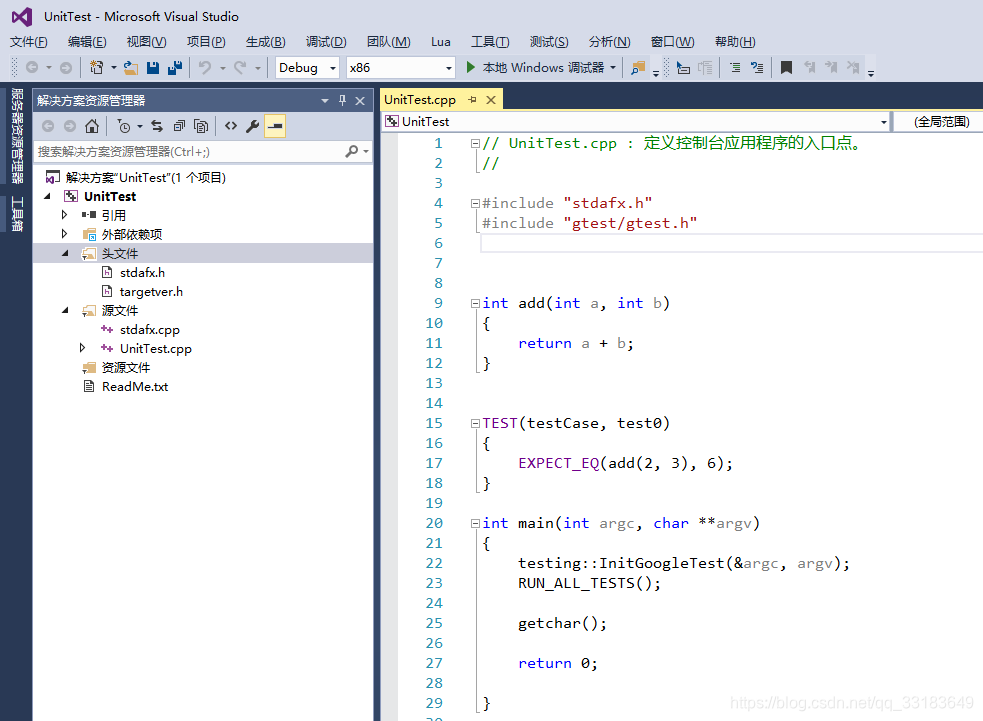Click the pin icon on the UnitTest.cpp tab
This screenshot has height=721, width=983.
coord(473,100)
